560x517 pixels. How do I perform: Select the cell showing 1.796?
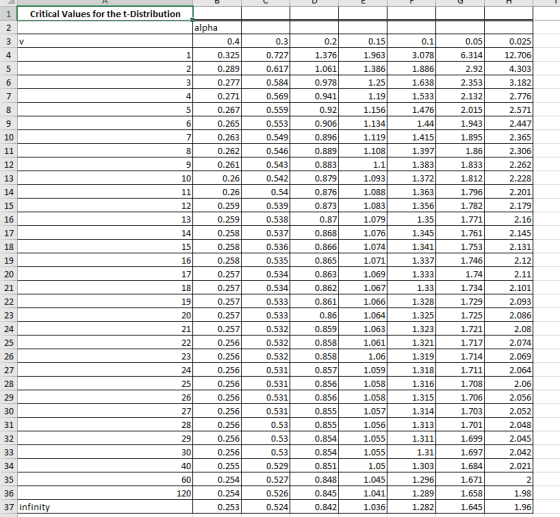(x=460, y=192)
